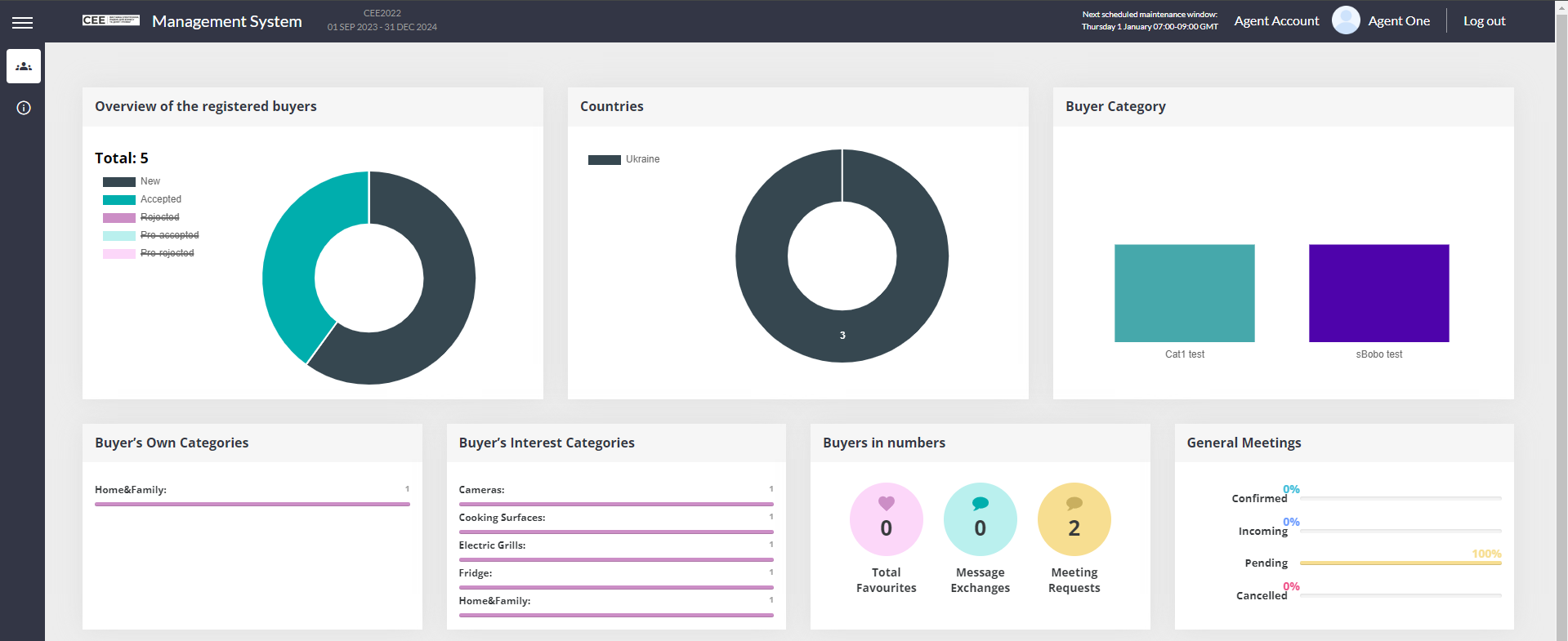Screen dimensions: 1568x641
Task: Click the Pending meetings progress bar
Action: [x=1400, y=563]
